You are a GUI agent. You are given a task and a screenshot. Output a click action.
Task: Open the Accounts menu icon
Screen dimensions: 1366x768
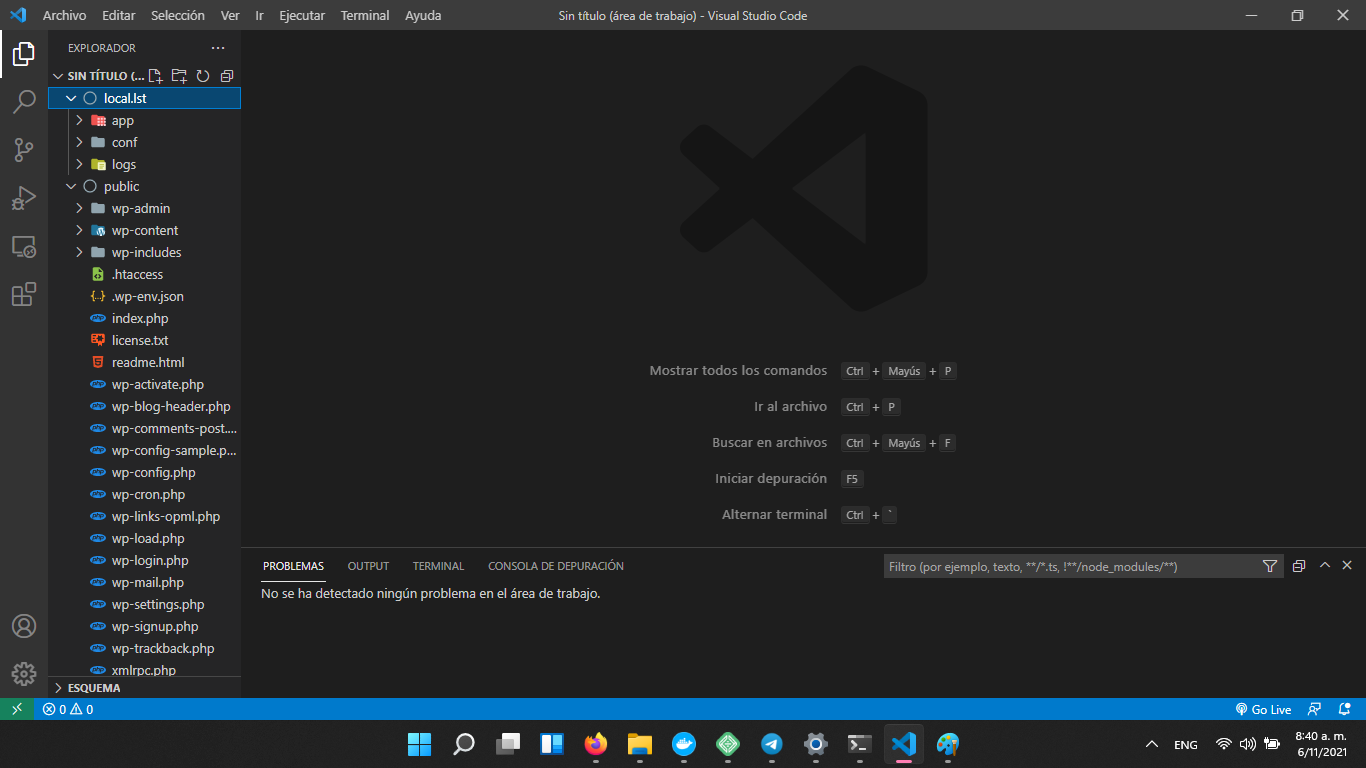click(24, 626)
